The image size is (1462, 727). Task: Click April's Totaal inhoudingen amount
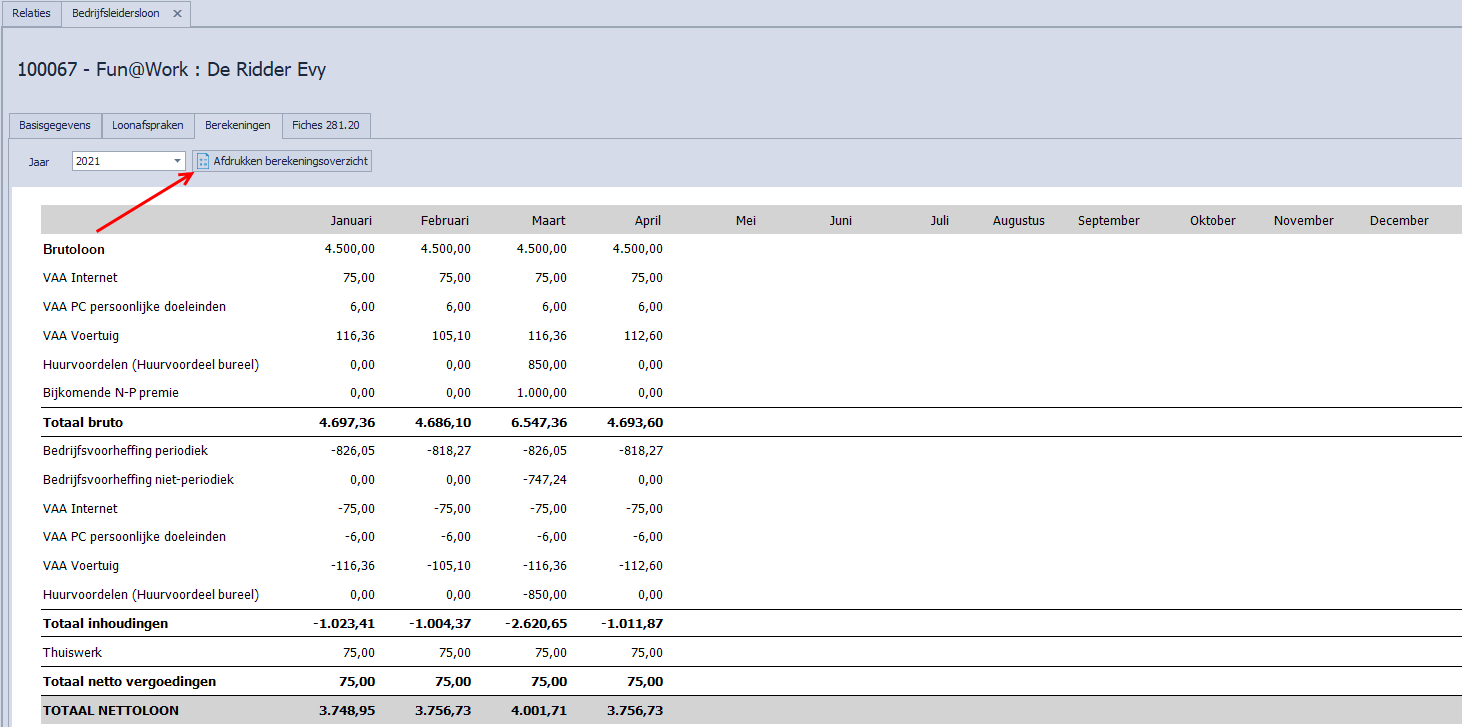[x=632, y=624]
